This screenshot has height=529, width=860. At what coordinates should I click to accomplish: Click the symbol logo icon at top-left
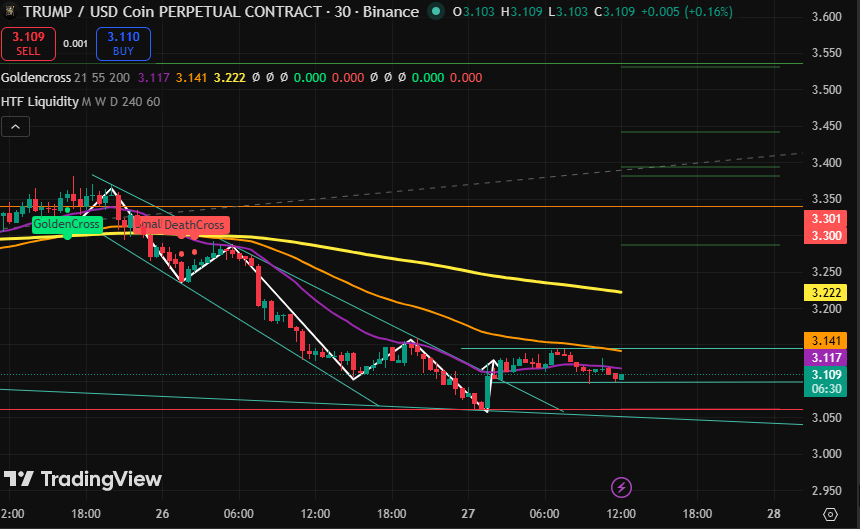pyautogui.click(x=9, y=11)
